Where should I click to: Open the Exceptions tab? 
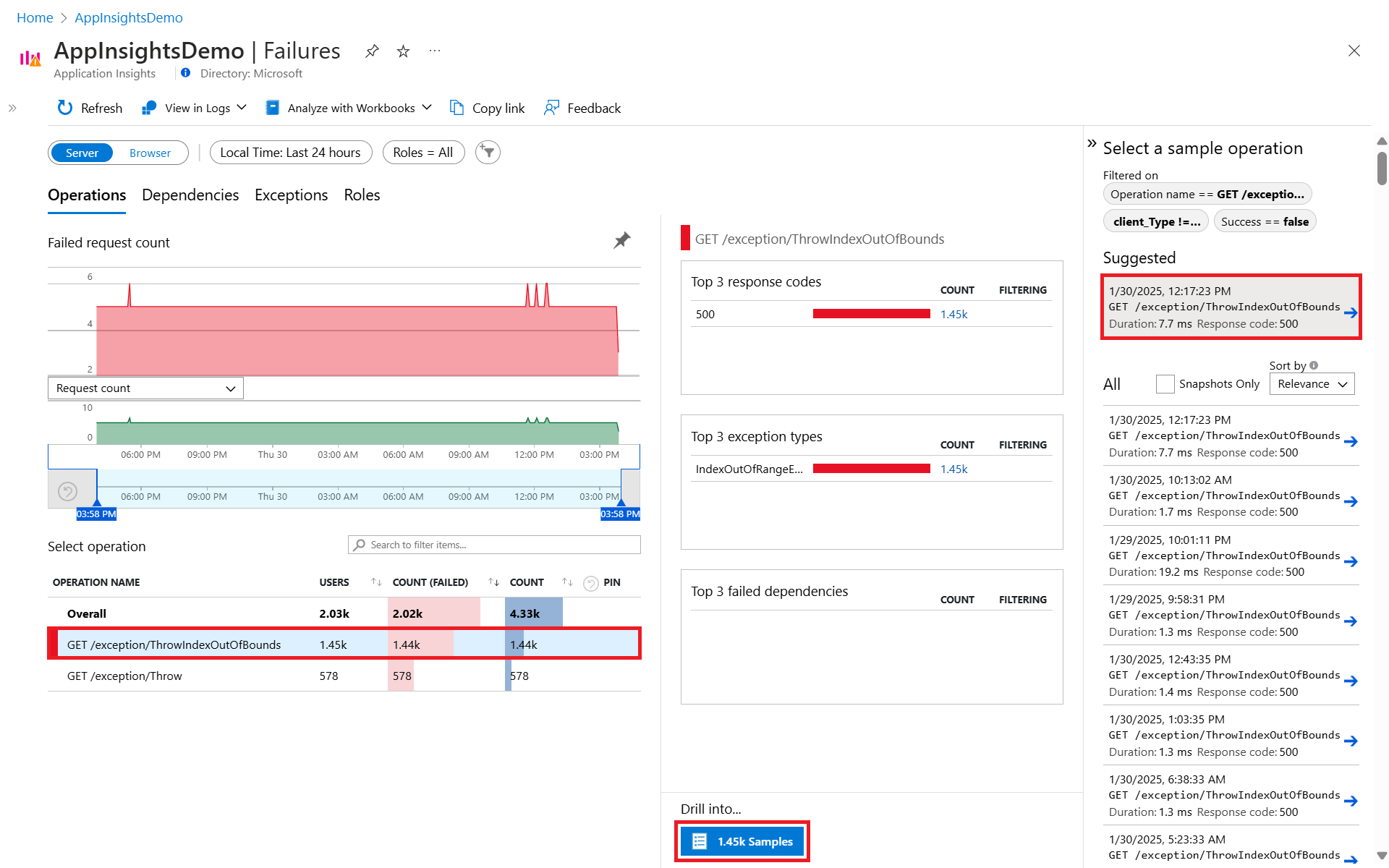291,195
